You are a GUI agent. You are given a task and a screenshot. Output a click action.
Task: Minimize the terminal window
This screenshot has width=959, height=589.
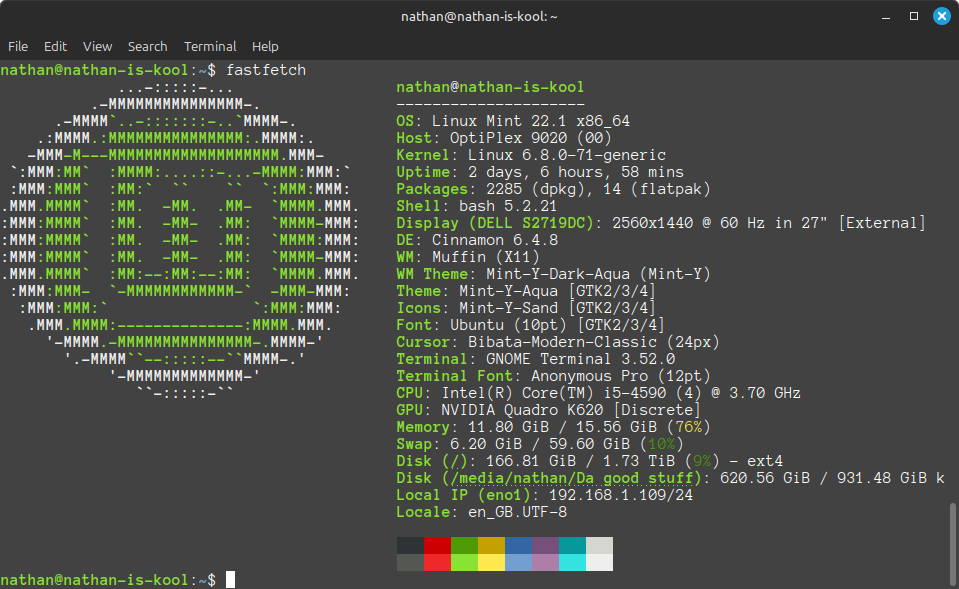coord(886,17)
